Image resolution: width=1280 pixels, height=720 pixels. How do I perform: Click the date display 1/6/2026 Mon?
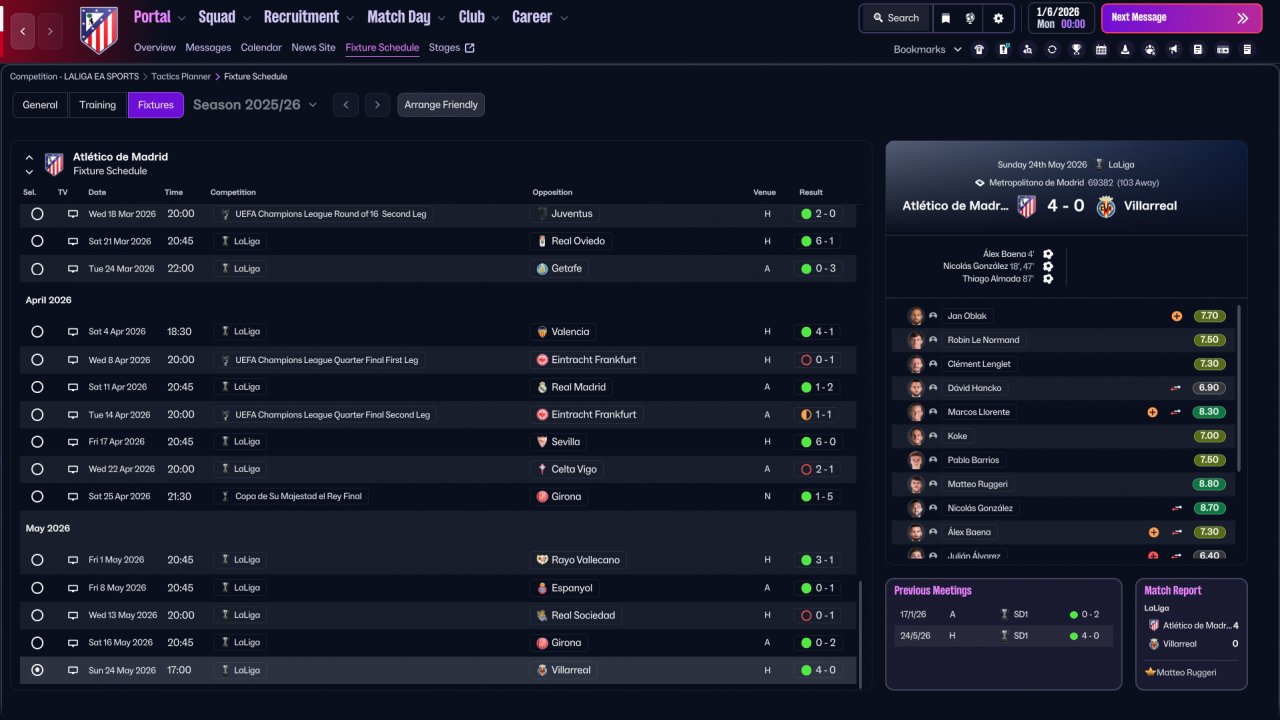(x=1061, y=18)
